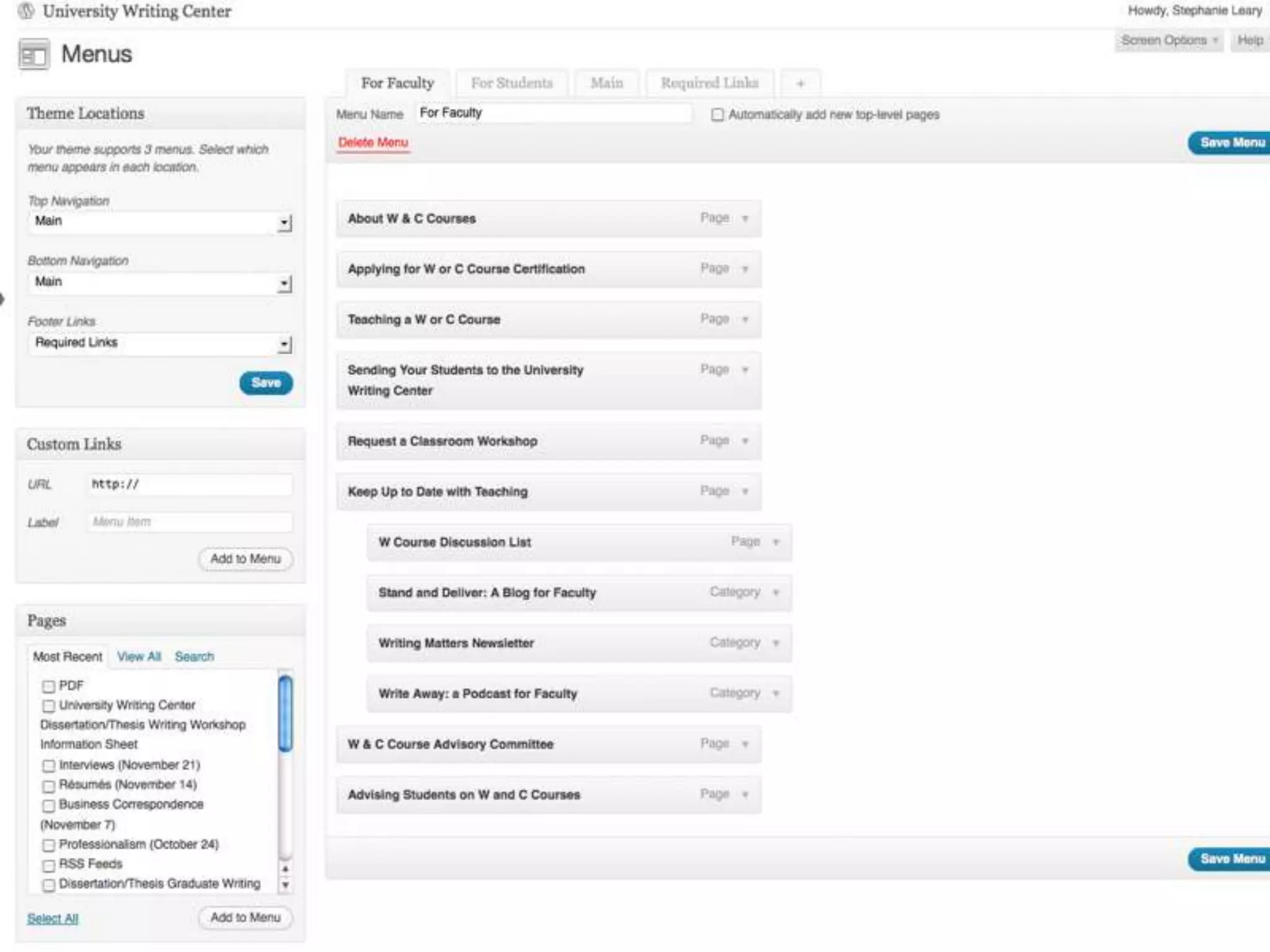Click the Custom Links URL input field

pyautogui.click(x=189, y=484)
